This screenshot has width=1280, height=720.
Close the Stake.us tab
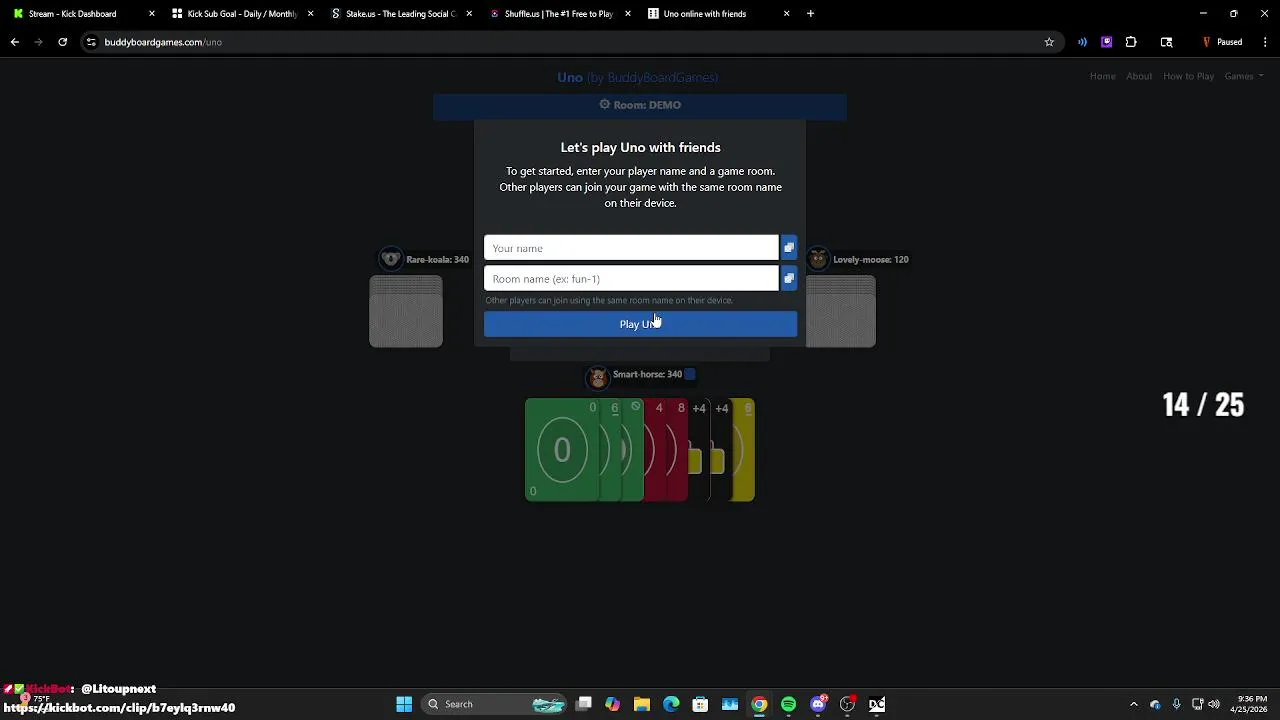pyautogui.click(x=469, y=14)
